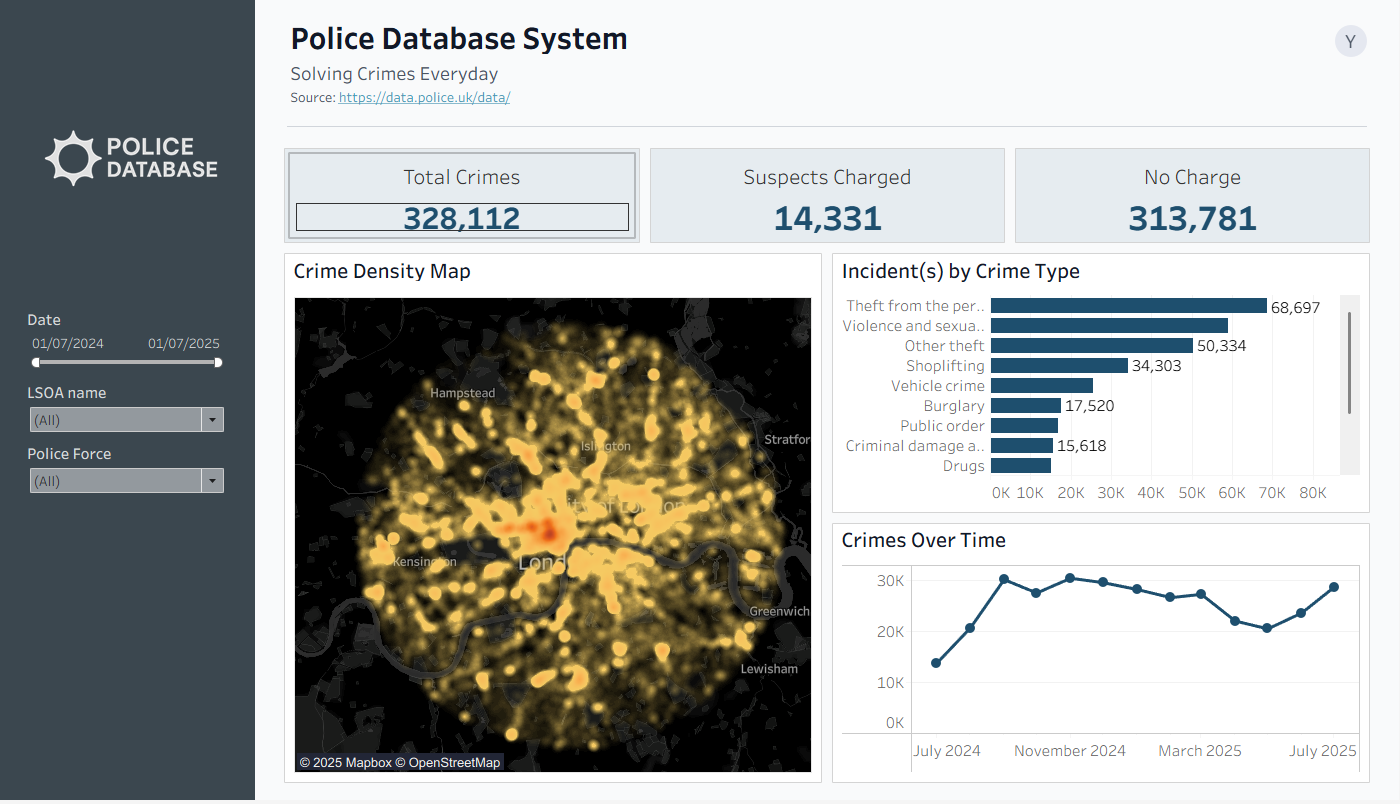Click the Criminal damage bar
1400x804 pixels.
1022,446
